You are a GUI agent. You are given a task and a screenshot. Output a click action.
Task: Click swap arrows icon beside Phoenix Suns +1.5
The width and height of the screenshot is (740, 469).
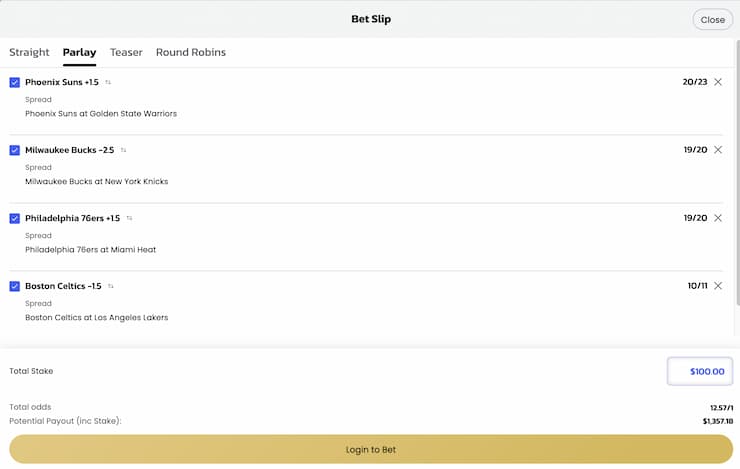click(x=108, y=82)
